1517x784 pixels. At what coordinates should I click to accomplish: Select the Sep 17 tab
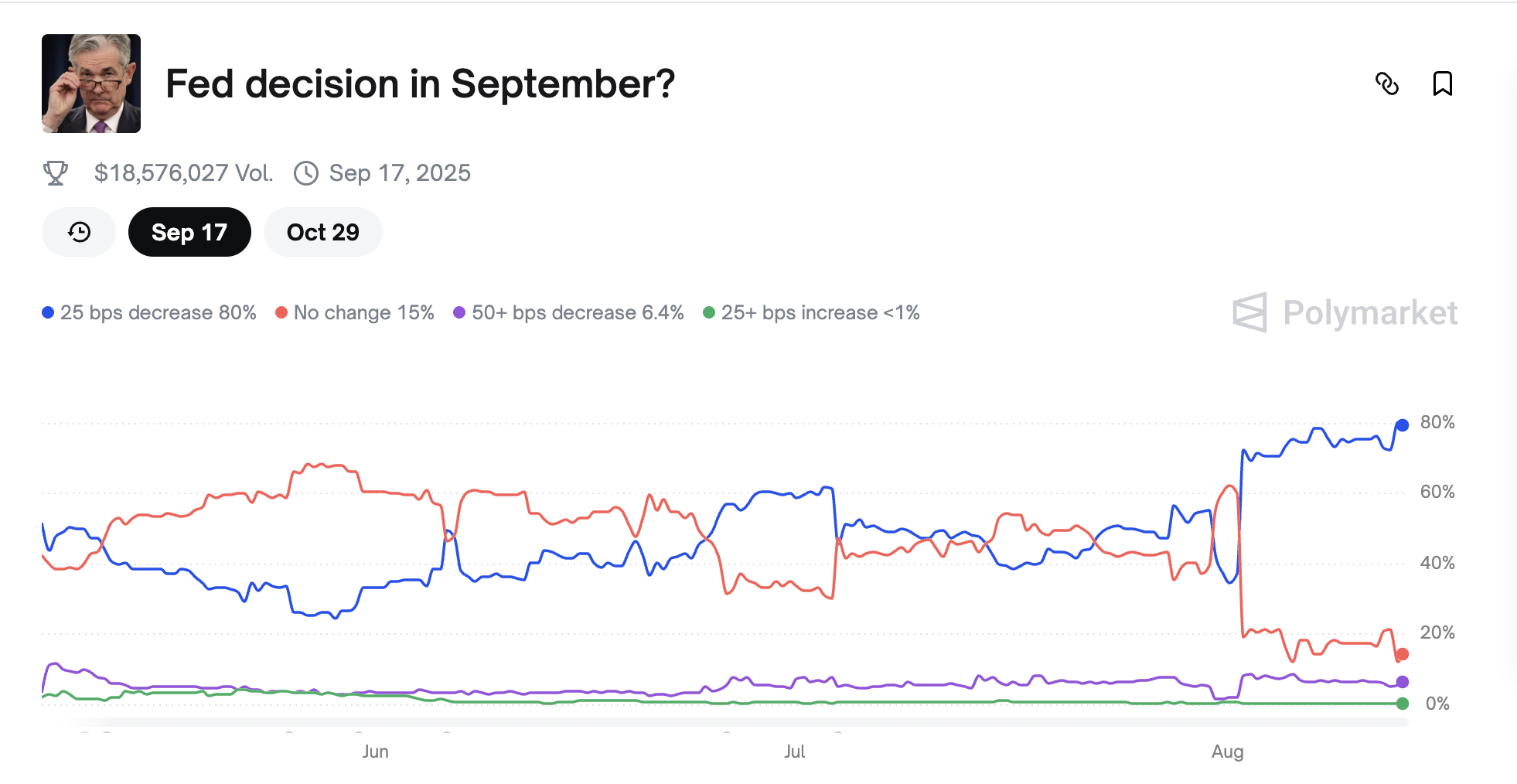pos(189,232)
